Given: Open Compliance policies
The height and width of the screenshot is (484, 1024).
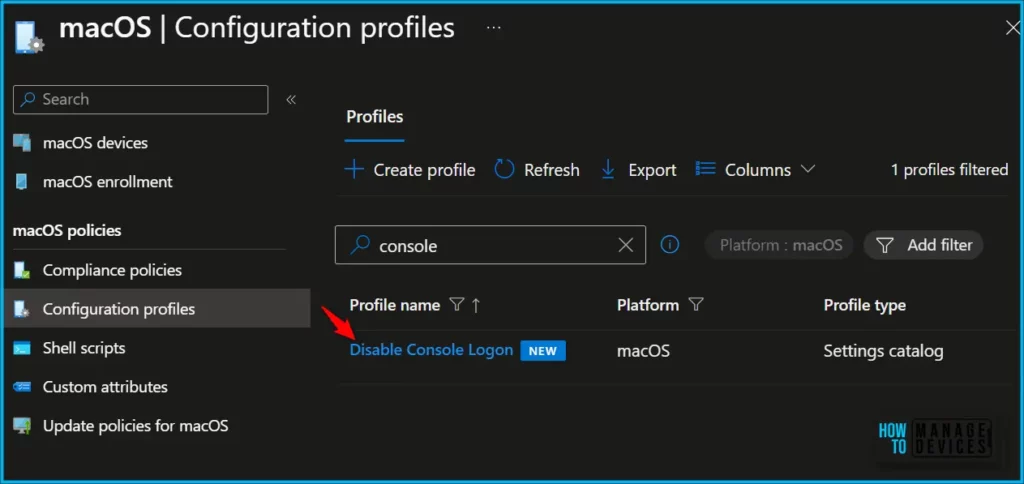Looking at the screenshot, I should 112,270.
